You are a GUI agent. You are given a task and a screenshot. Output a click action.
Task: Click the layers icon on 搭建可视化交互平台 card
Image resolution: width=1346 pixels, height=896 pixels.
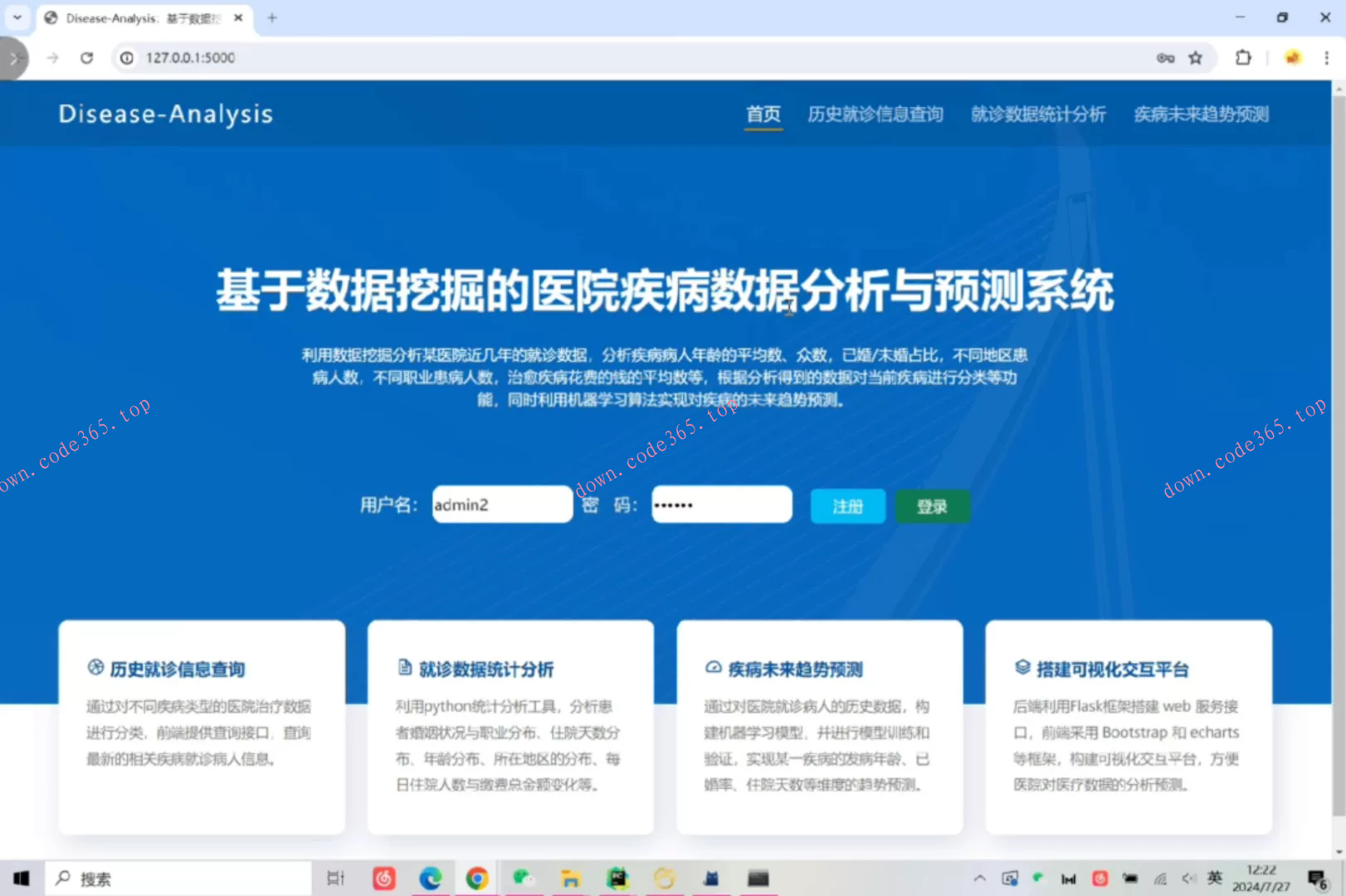pos(1021,667)
